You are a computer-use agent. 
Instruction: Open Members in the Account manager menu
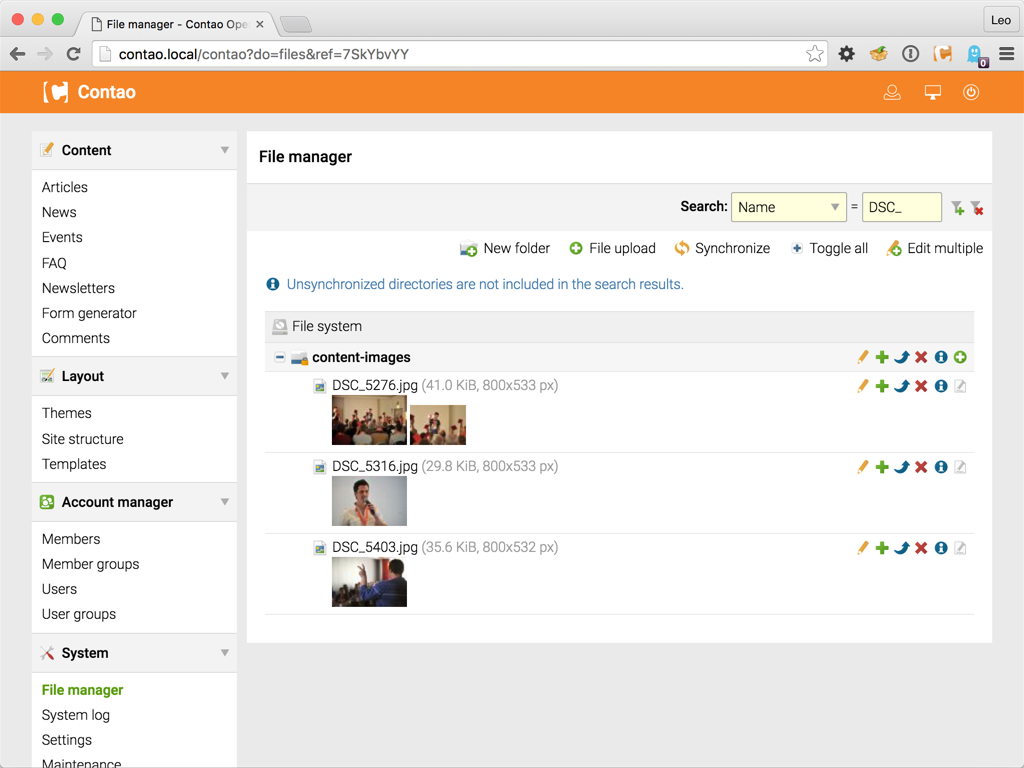click(x=71, y=539)
